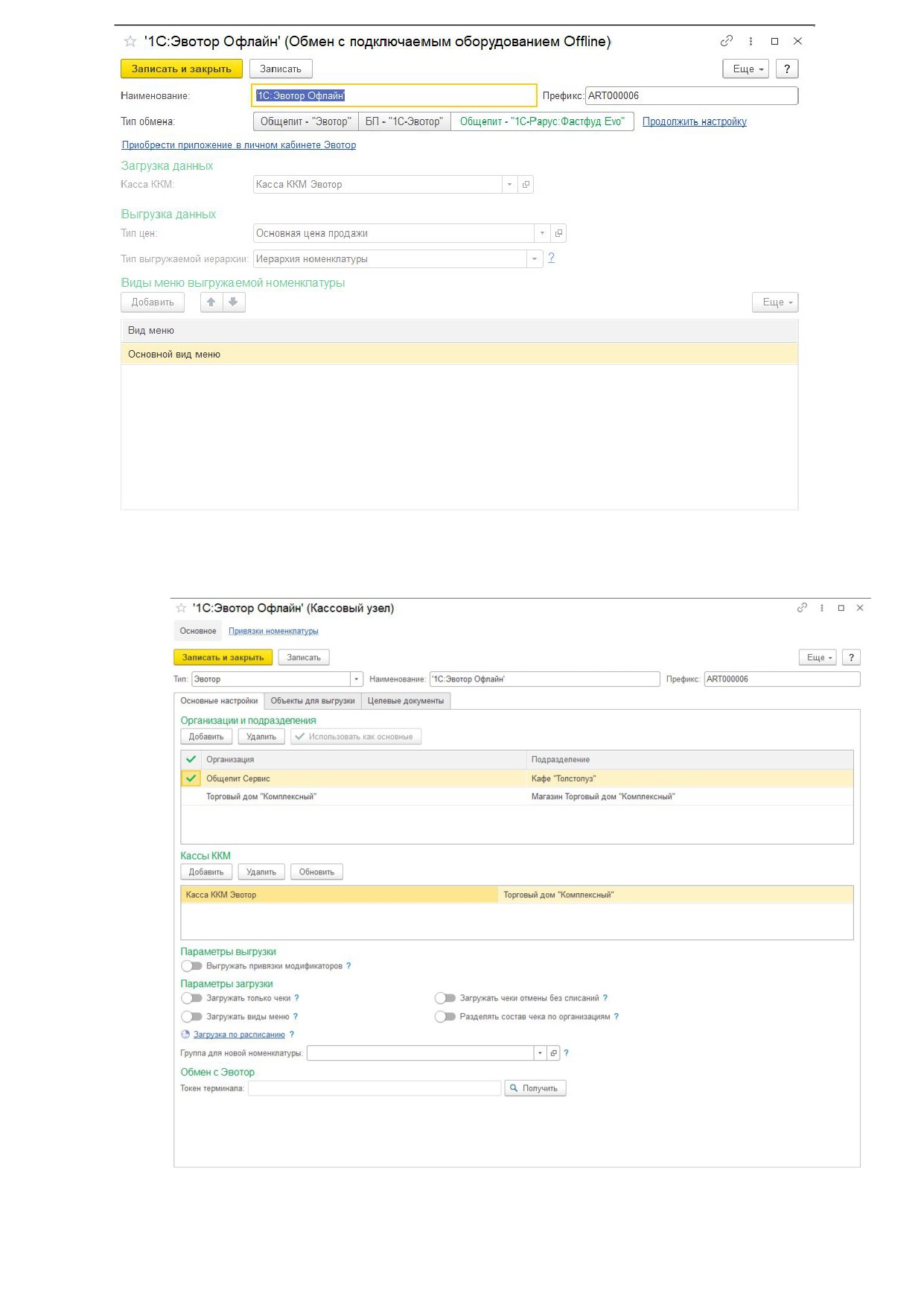Open three-dot menu in Кассовый узел window
The image size is (924, 1308).
pyautogui.click(x=822, y=608)
